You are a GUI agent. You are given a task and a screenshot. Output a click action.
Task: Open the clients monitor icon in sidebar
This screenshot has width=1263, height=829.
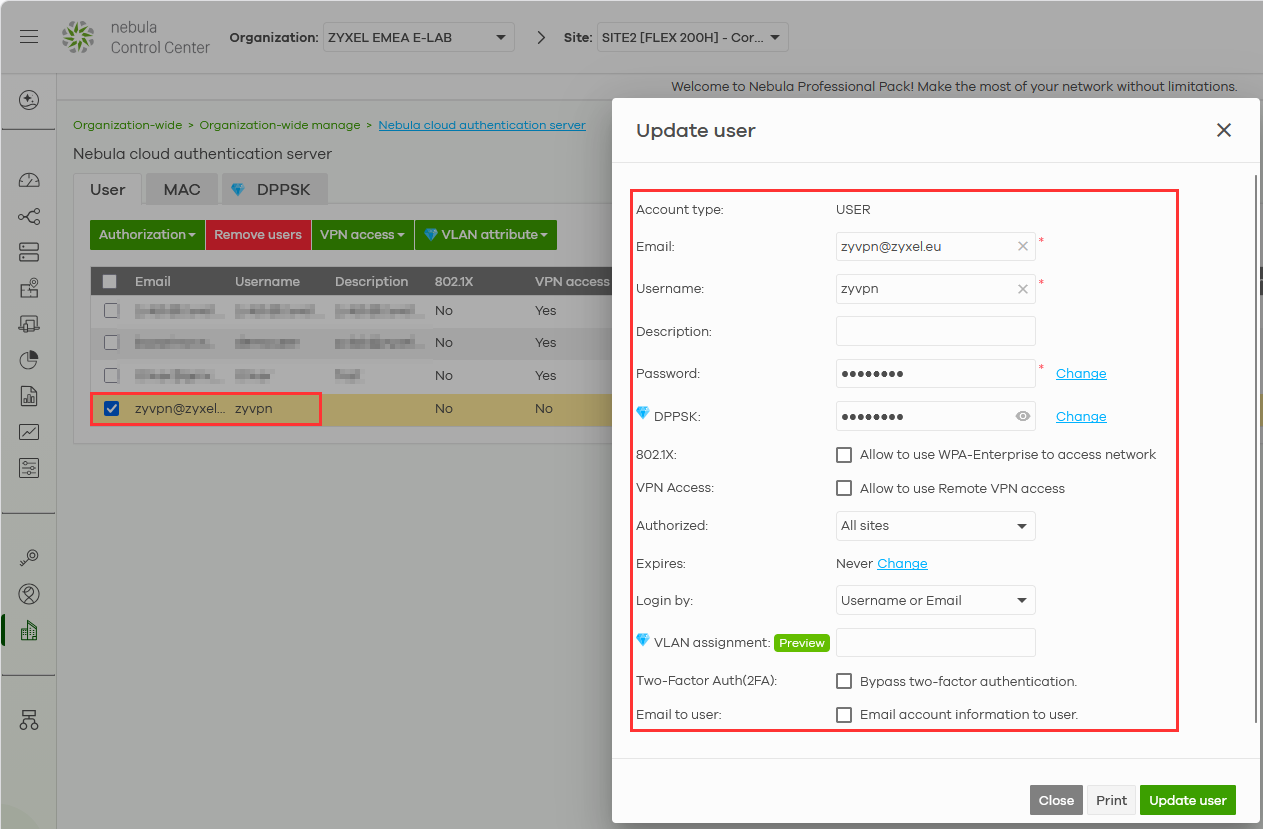(x=29, y=324)
